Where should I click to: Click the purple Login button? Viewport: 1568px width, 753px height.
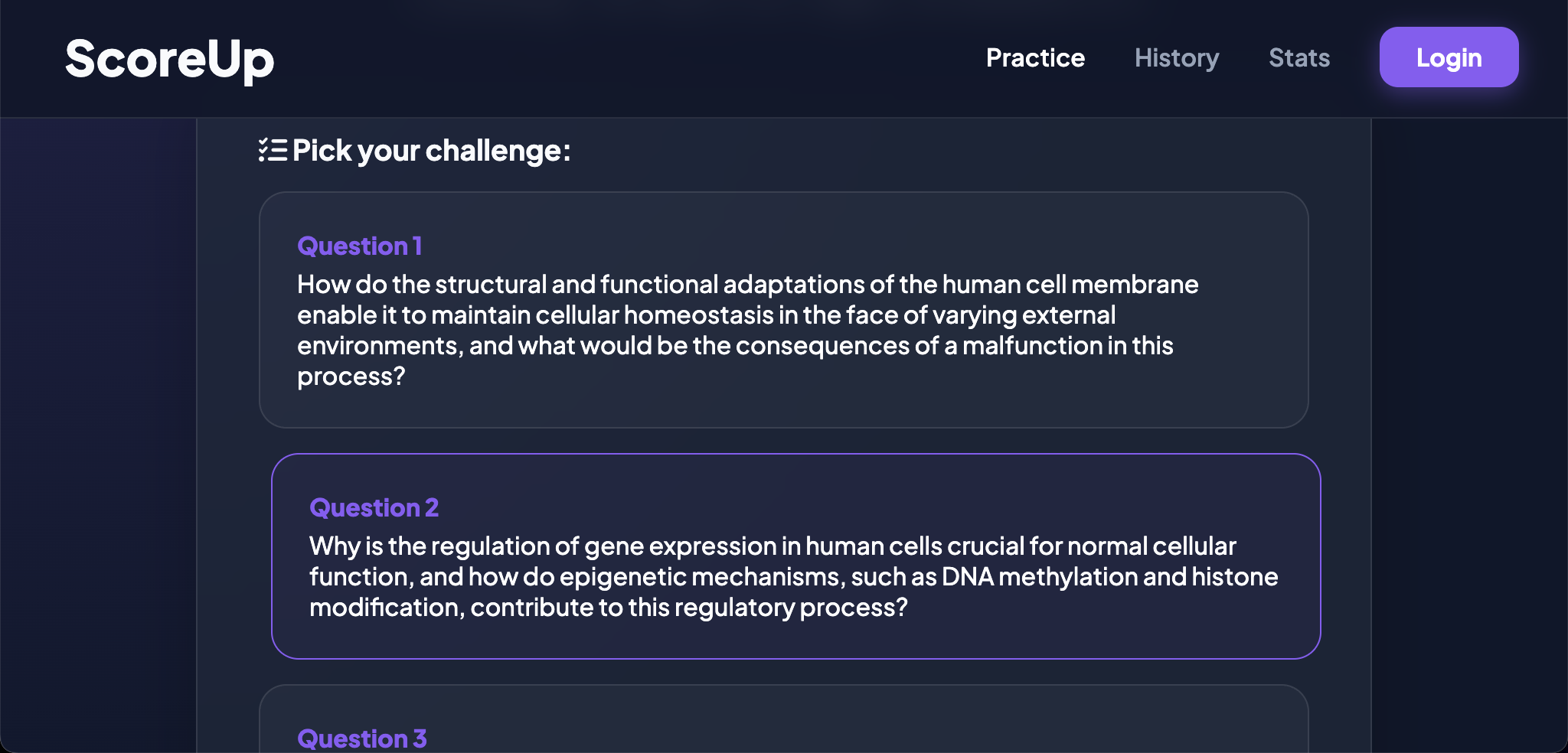1449,57
